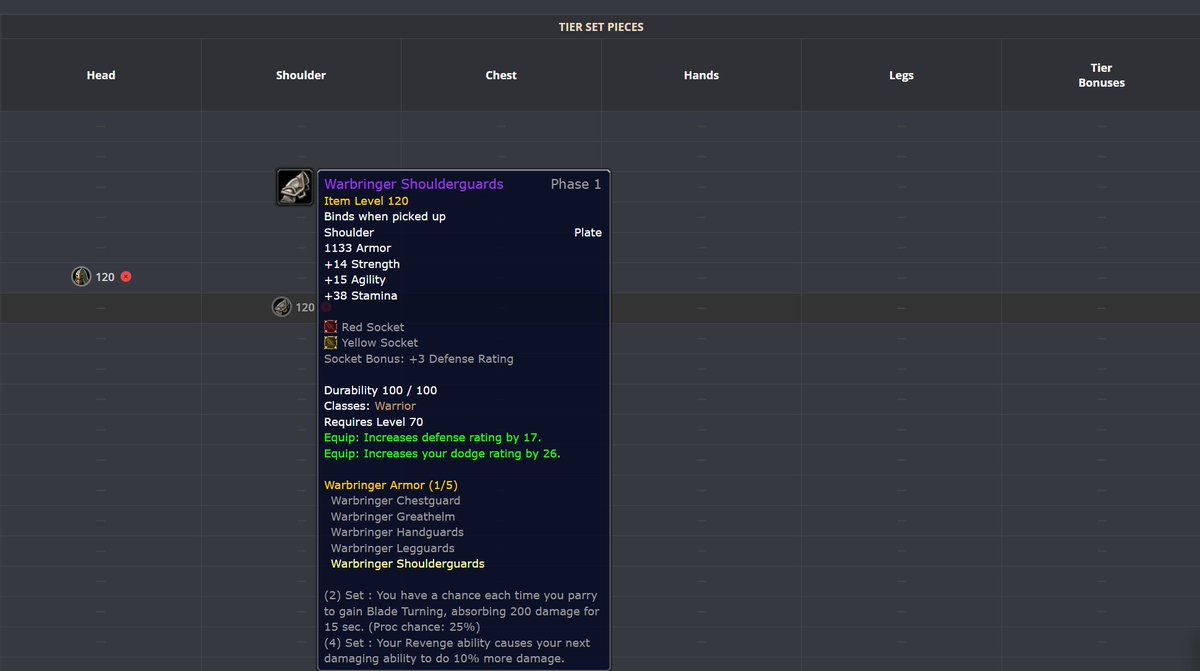Click the Head column header

point(101,75)
